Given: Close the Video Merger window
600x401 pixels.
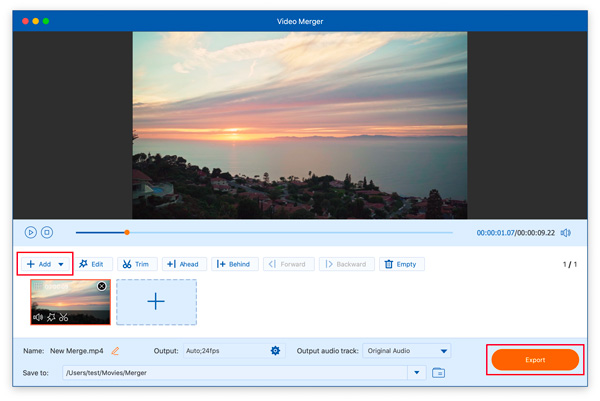Looking at the screenshot, I should pyautogui.click(x=25, y=21).
